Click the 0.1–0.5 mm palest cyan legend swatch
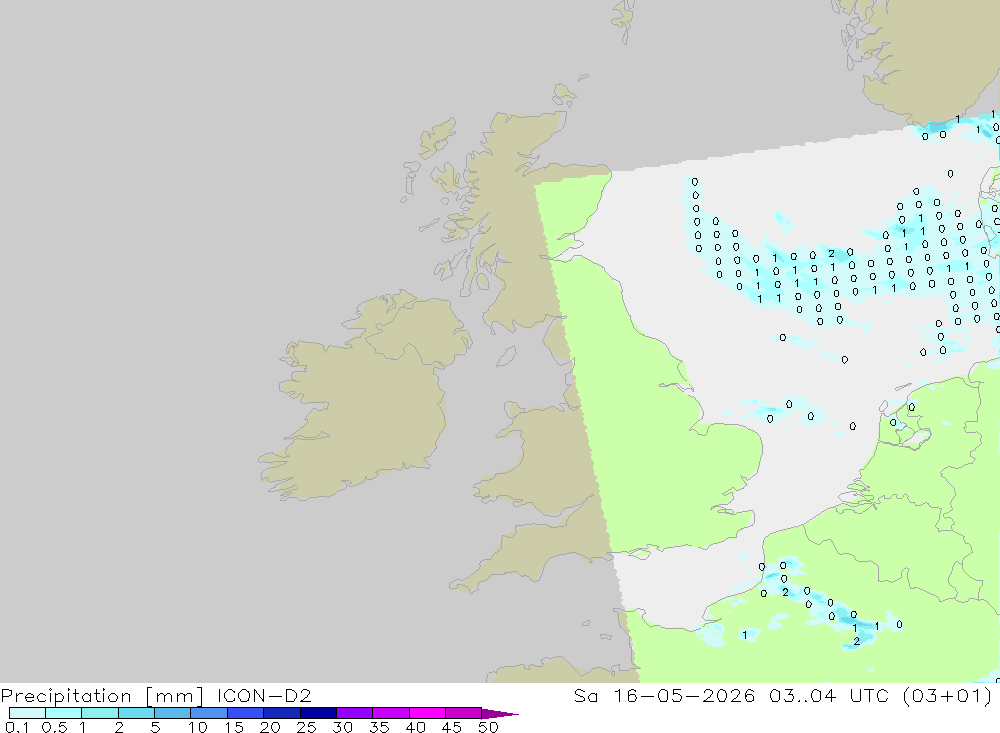The width and height of the screenshot is (1000, 733). pyautogui.click(x=27, y=713)
